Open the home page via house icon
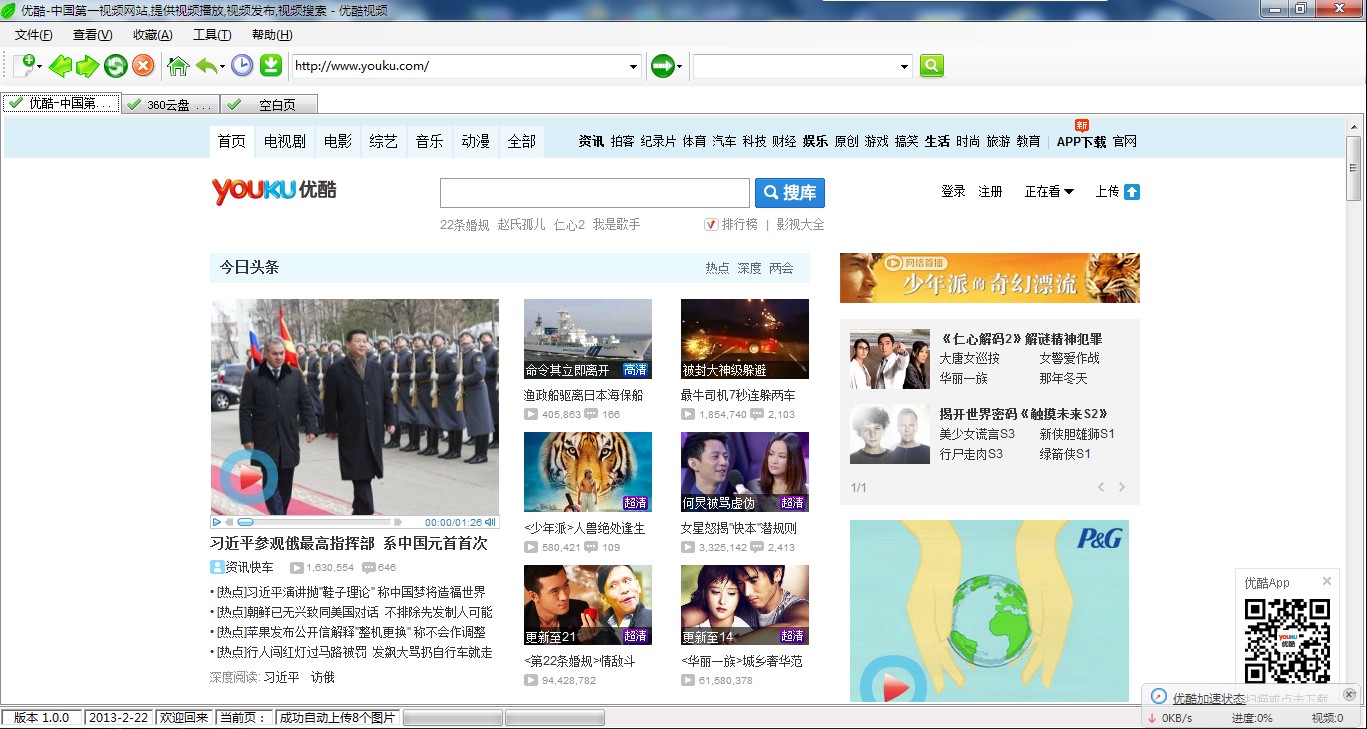1367x729 pixels. pyautogui.click(x=178, y=66)
